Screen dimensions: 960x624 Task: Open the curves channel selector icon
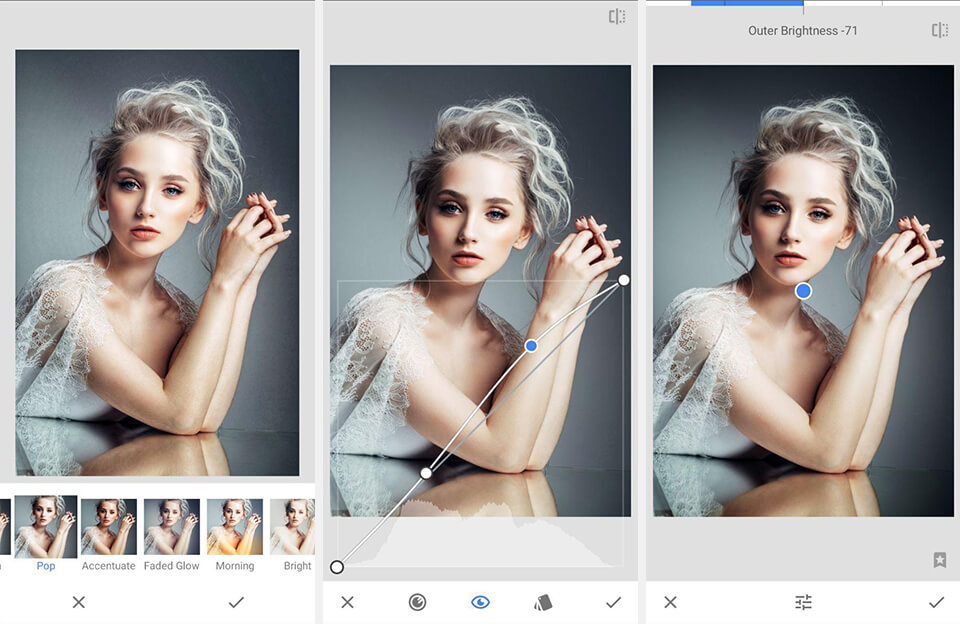click(x=417, y=602)
